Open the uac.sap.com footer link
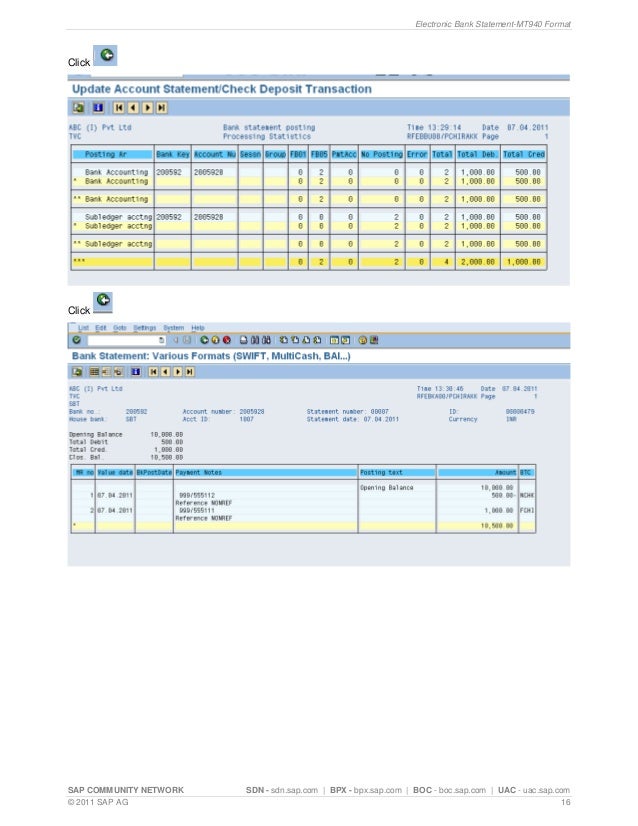Viewport: 638px width, 826px height. (546, 790)
